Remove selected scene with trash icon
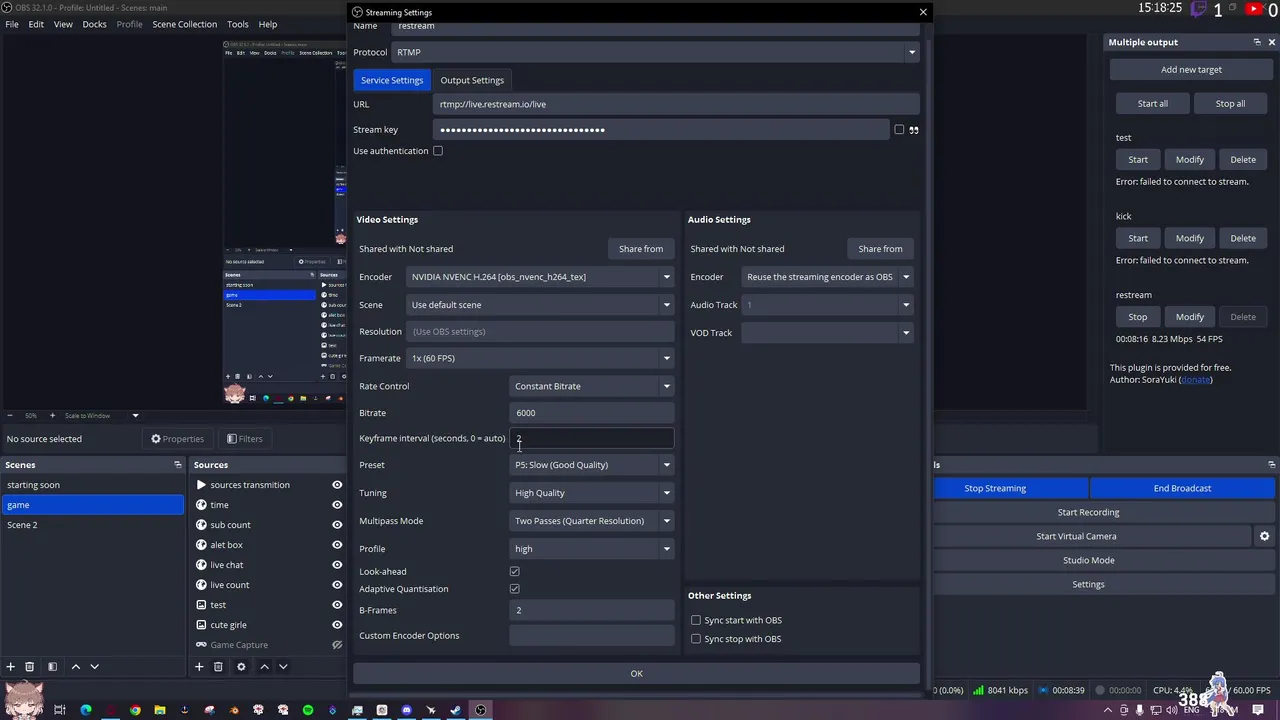This screenshot has height=720, width=1280. pos(29,667)
